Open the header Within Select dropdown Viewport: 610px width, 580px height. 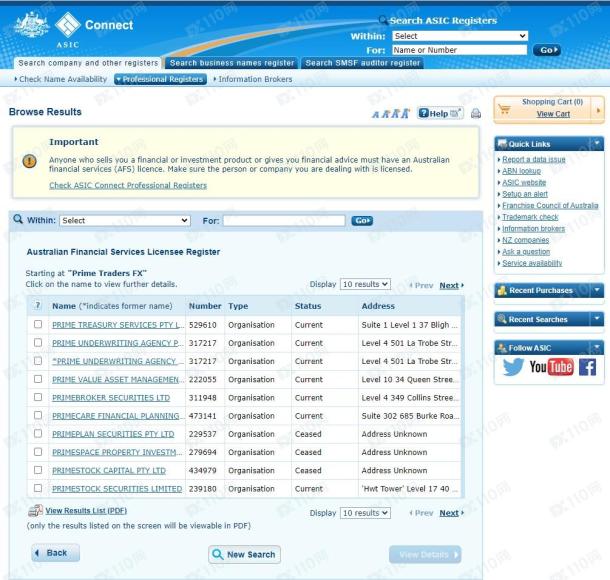[x=460, y=36]
